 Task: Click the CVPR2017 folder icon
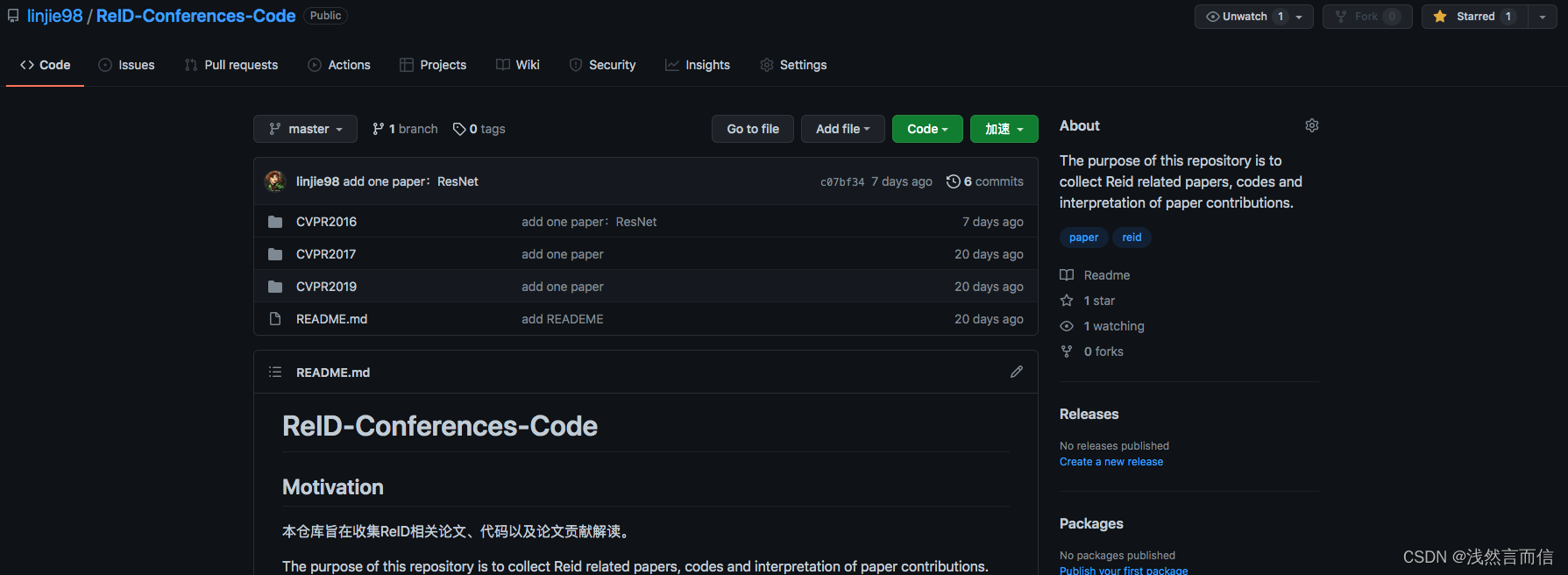point(275,254)
